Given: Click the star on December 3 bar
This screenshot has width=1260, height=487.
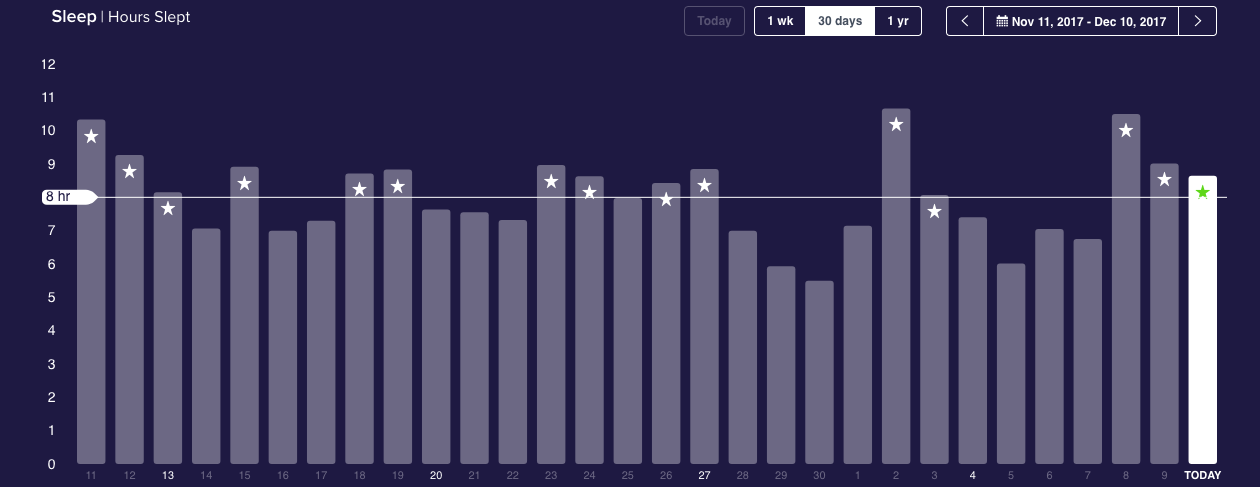Looking at the screenshot, I should 934,212.
